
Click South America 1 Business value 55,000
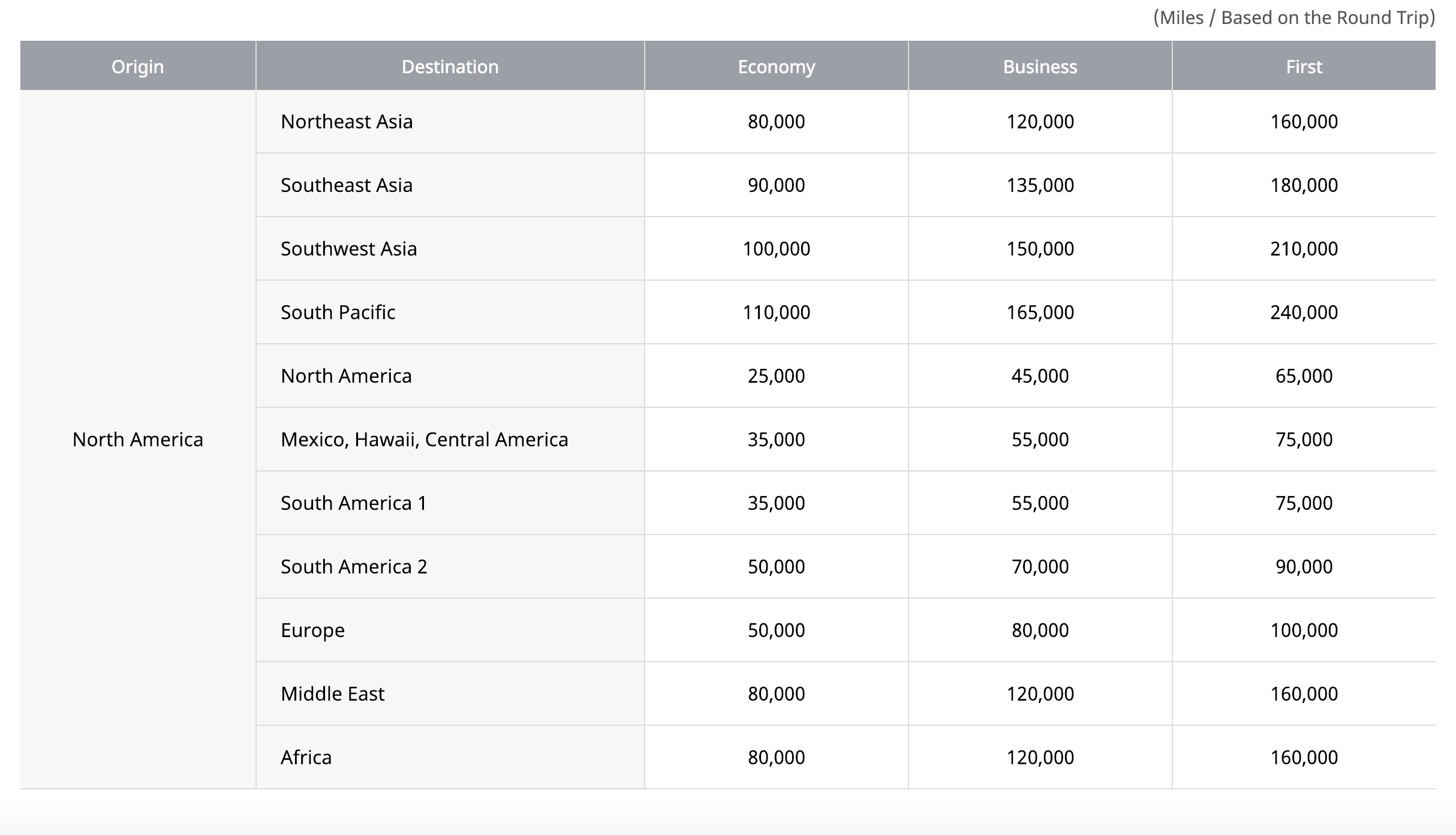click(x=1040, y=503)
